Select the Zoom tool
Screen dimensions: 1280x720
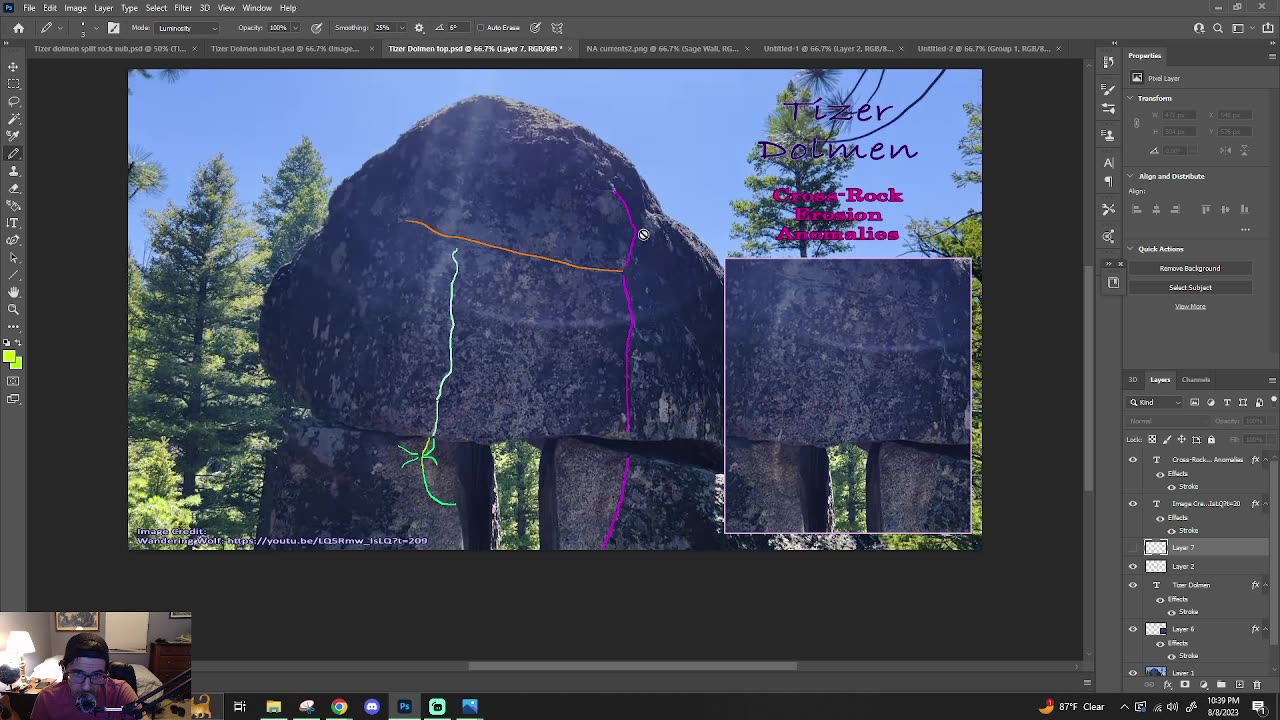click(14, 309)
